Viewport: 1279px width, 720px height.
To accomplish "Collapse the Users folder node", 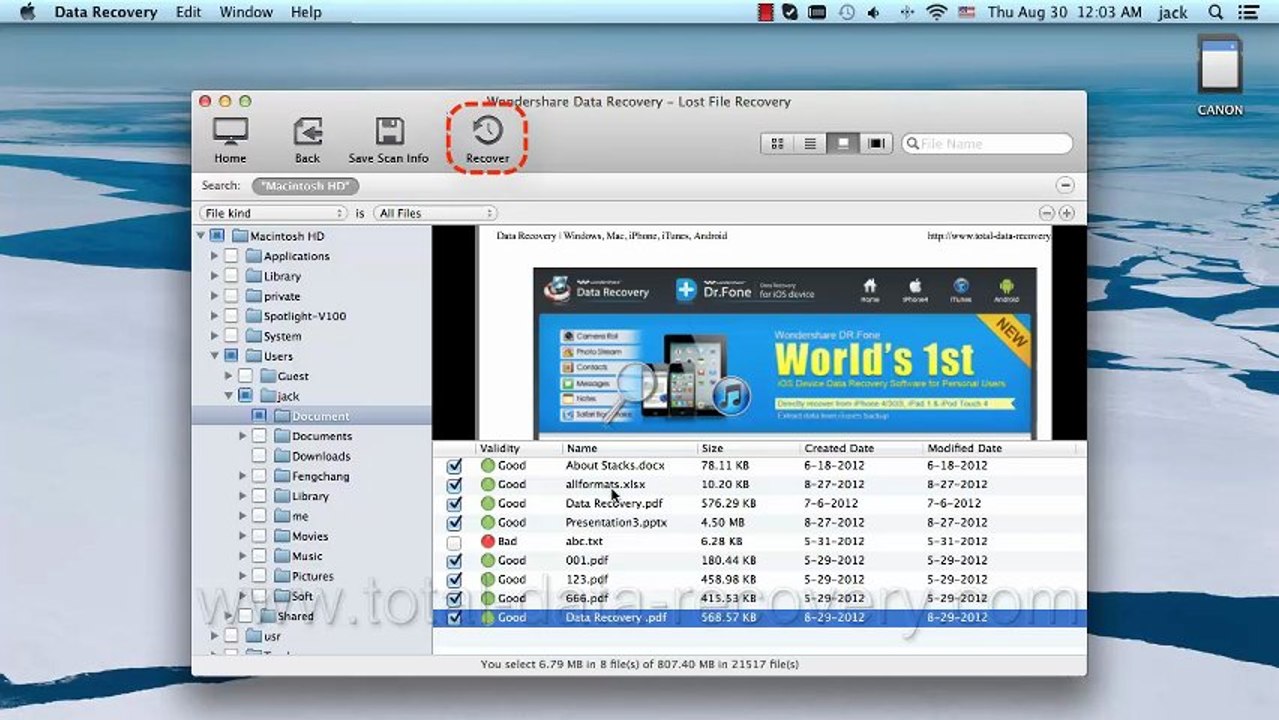I will tap(214, 356).
